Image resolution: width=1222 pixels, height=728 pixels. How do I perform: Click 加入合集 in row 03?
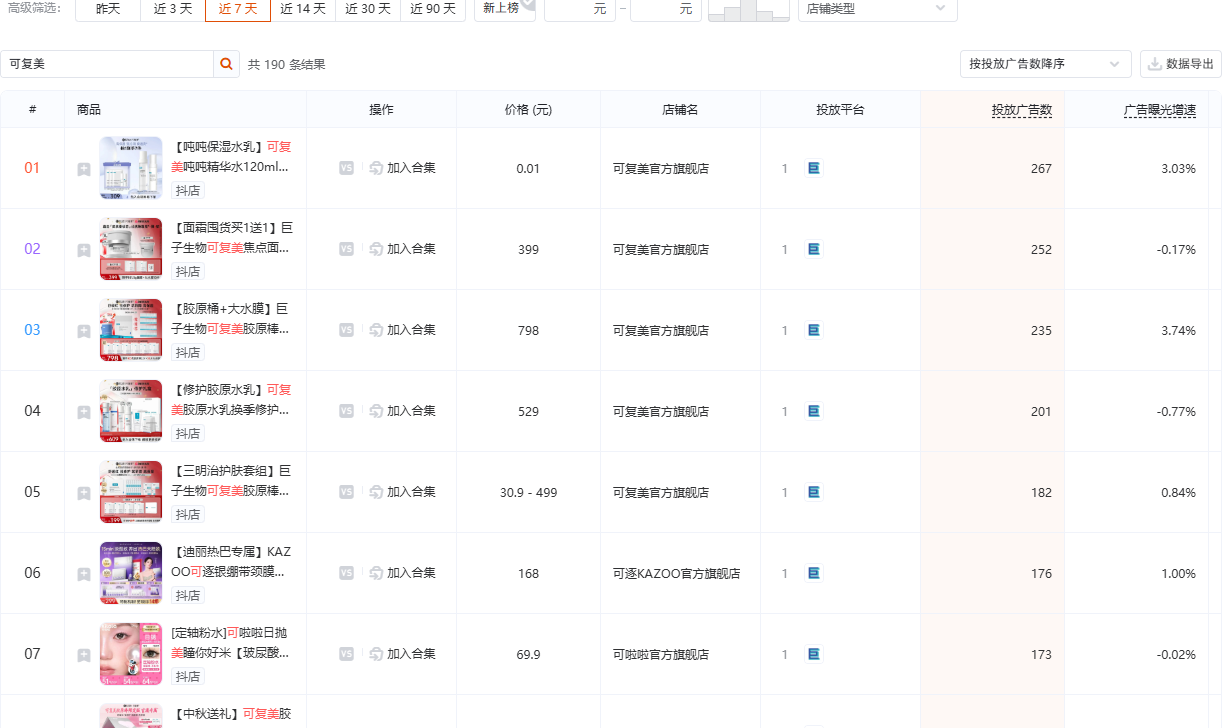click(402, 330)
